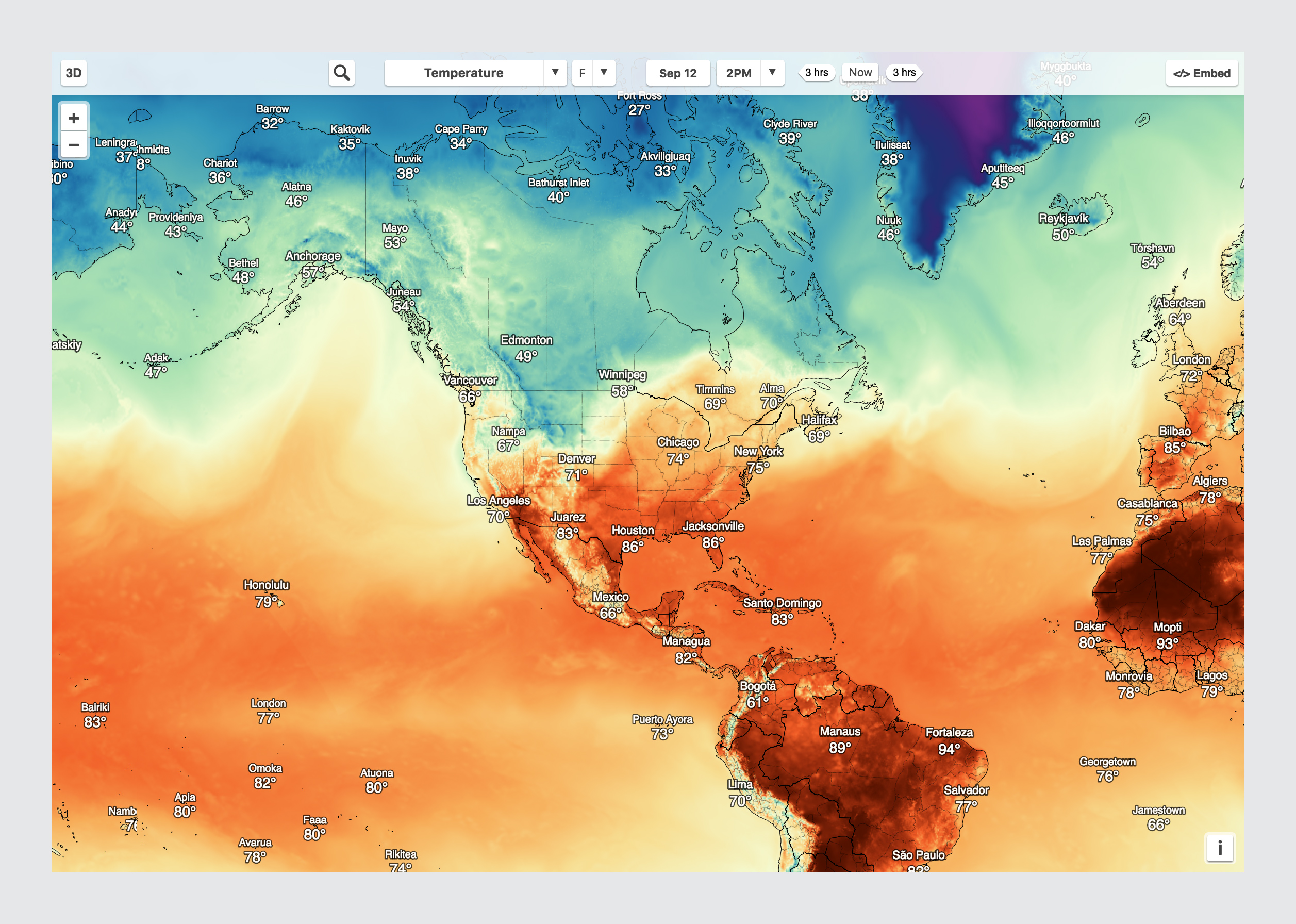Step back 3 hrs in the timeline
The height and width of the screenshot is (924, 1296).
click(x=816, y=73)
